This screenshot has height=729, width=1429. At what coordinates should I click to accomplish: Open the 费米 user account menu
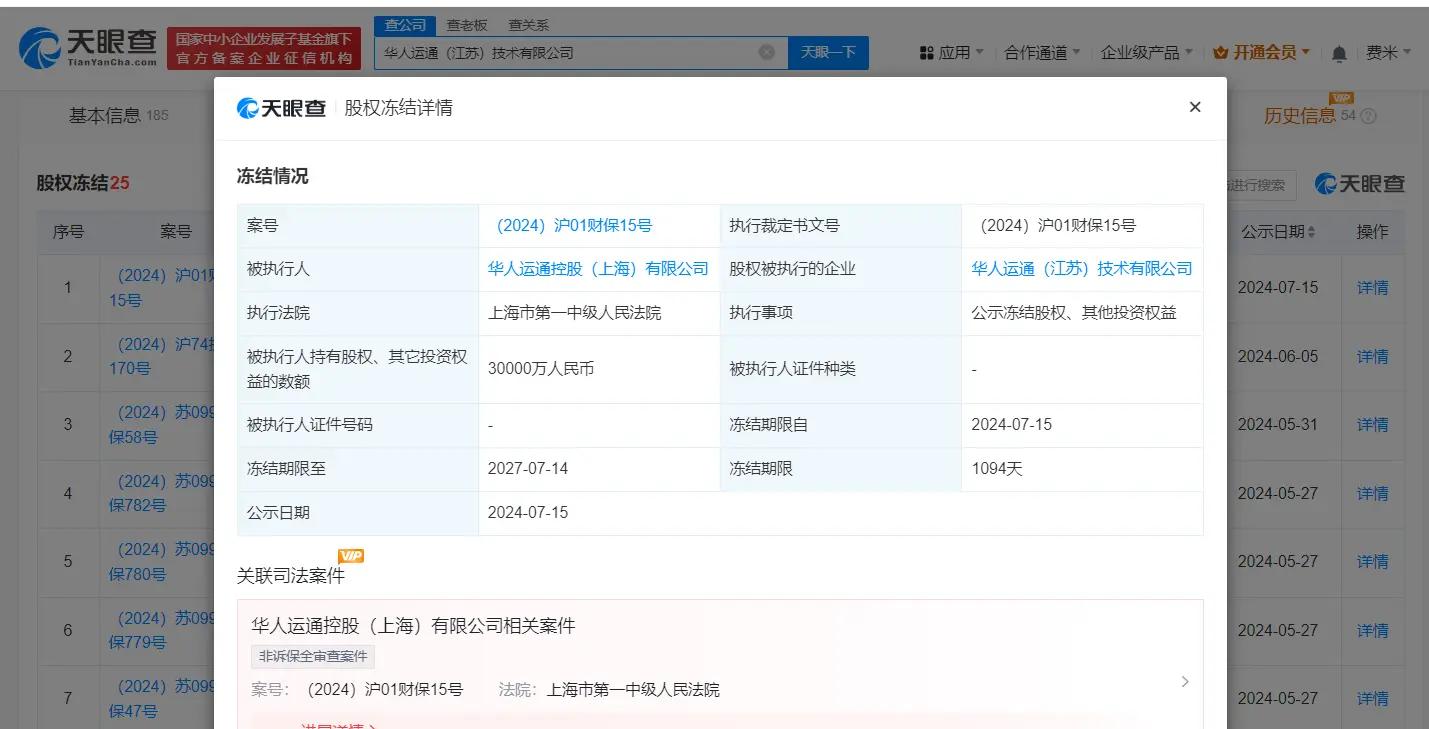1388,52
